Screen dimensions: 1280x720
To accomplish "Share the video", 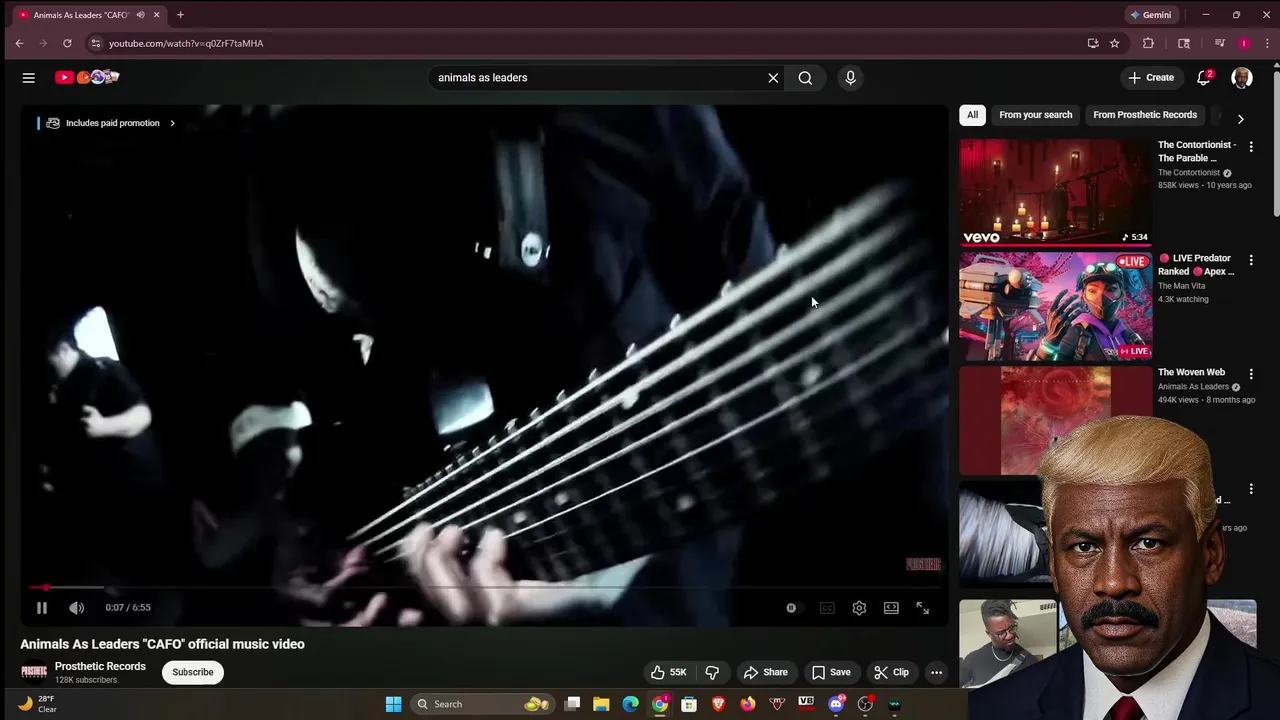I will (766, 673).
